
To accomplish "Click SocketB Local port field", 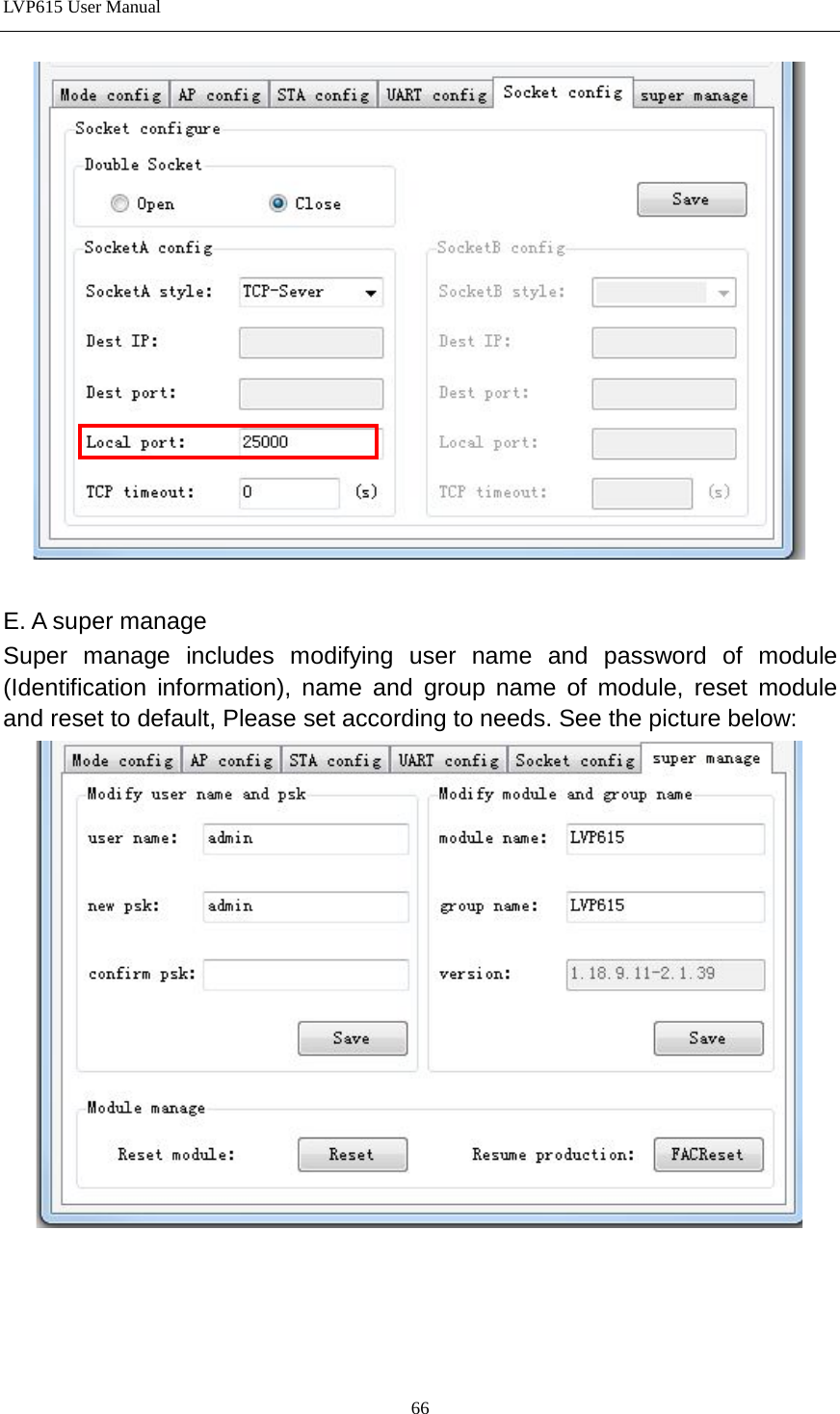I will click(664, 443).
